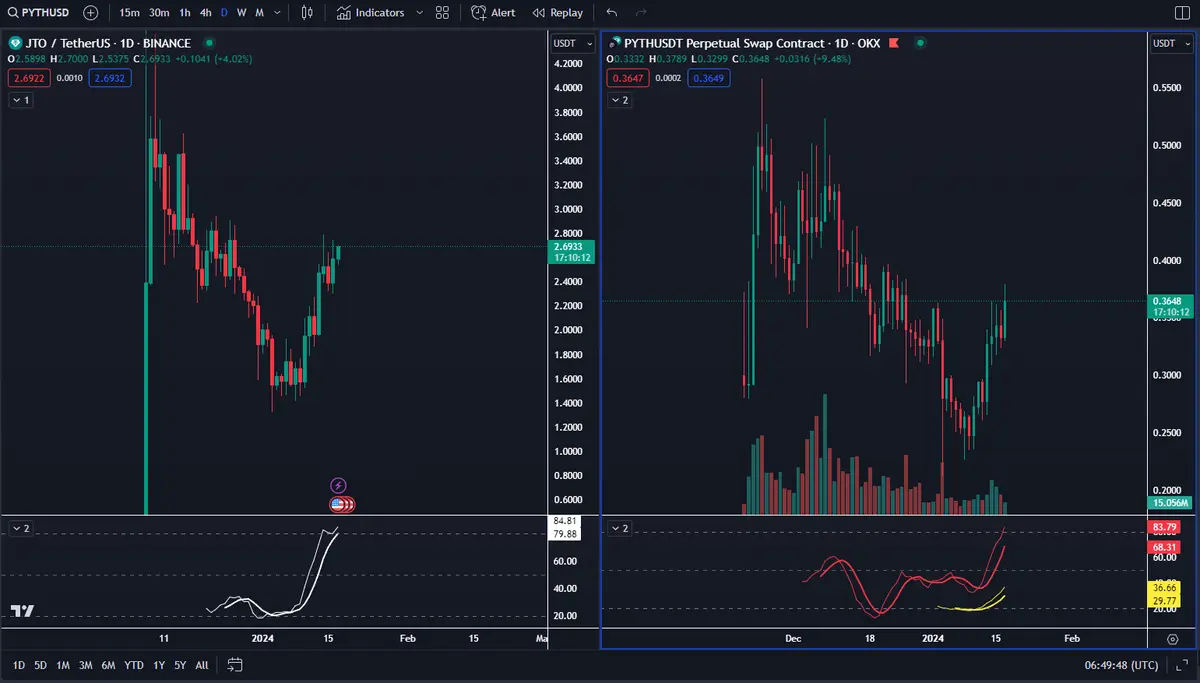Viewport: 1200px width, 683px height.
Task: Open the PYTHUSDT chart settings gear
Action: pyautogui.click(x=1173, y=638)
